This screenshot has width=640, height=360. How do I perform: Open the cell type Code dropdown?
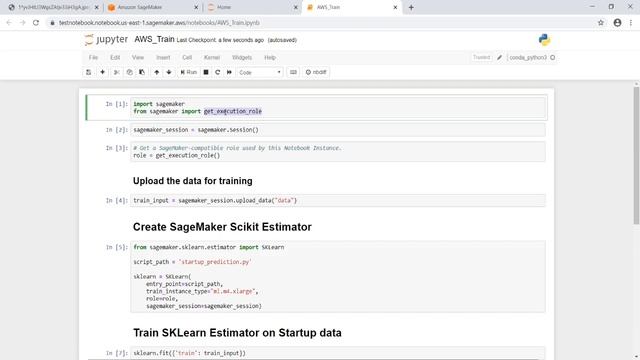(x=260, y=72)
